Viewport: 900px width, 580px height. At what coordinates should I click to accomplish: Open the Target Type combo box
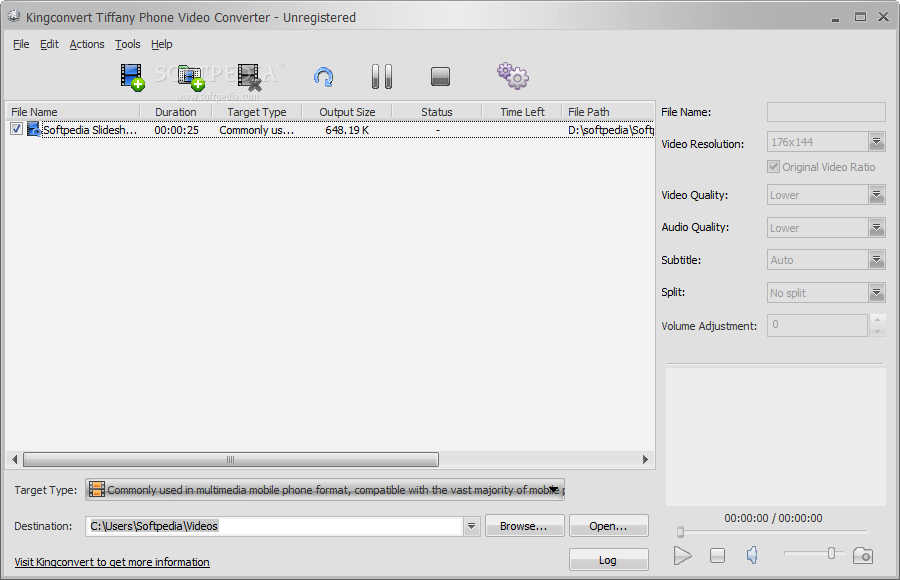click(325, 490)
